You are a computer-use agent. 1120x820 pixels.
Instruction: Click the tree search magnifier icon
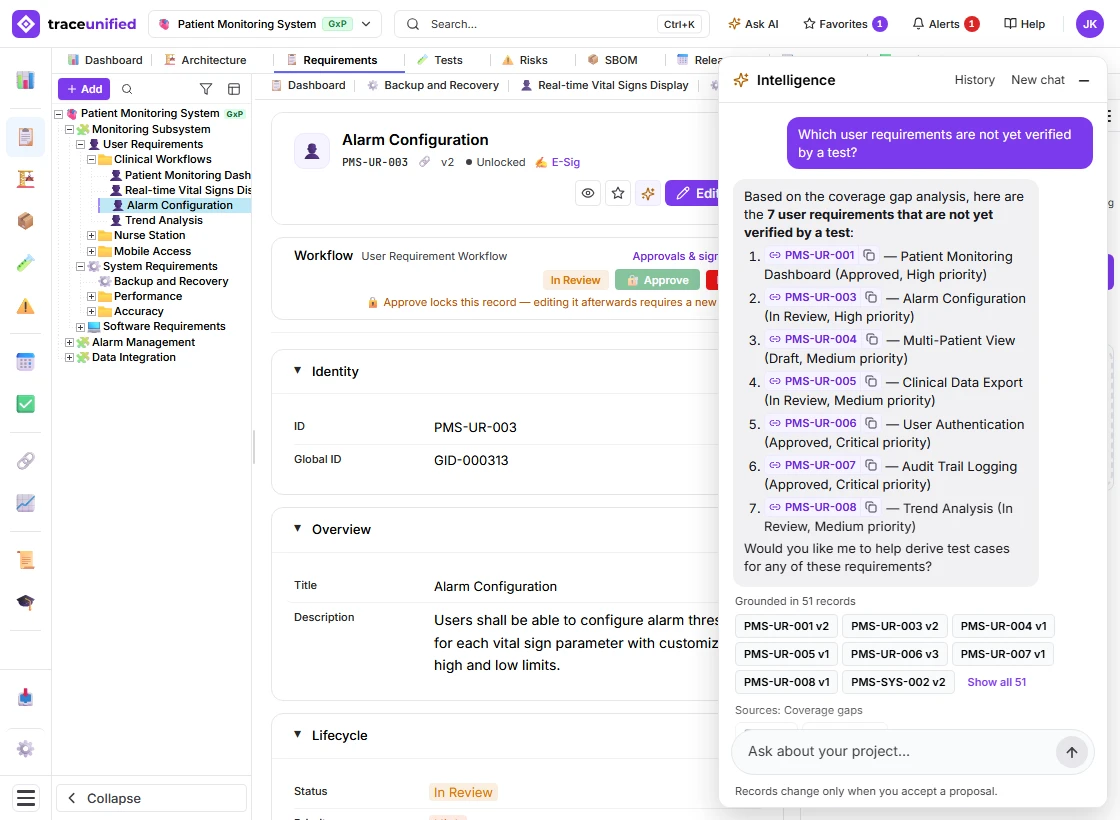pyautogui.click(x=127, y=89)
